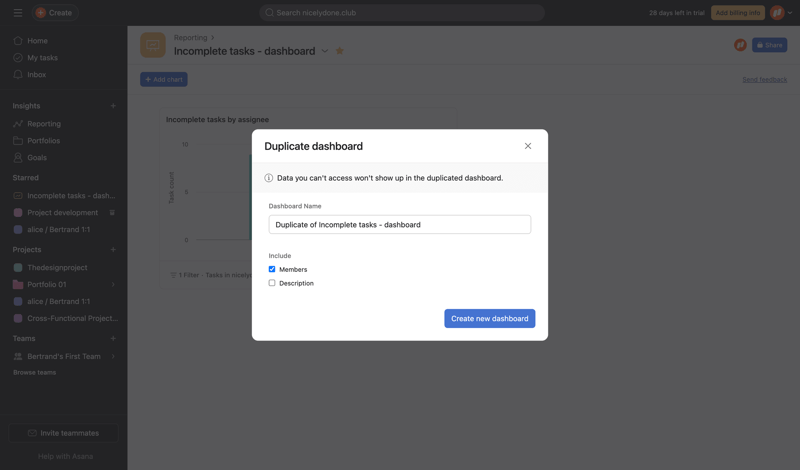The height and width of the screenshot is (470, 800).
Task: Click Browse teams link
Action: tap(35, 373)
